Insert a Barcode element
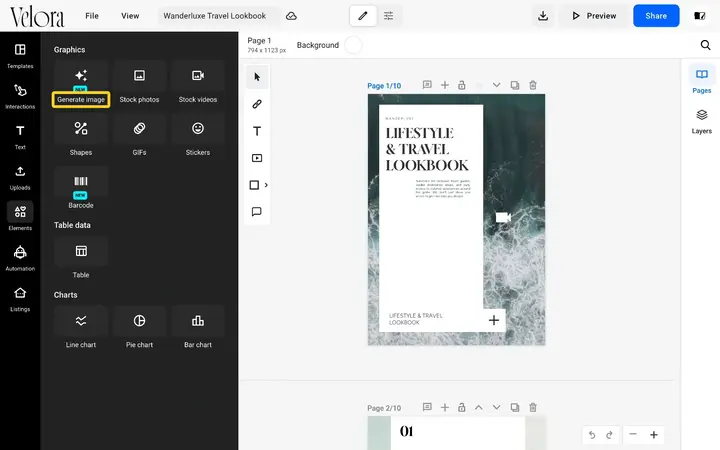The image size is (720, 450). tap(81, 190)
